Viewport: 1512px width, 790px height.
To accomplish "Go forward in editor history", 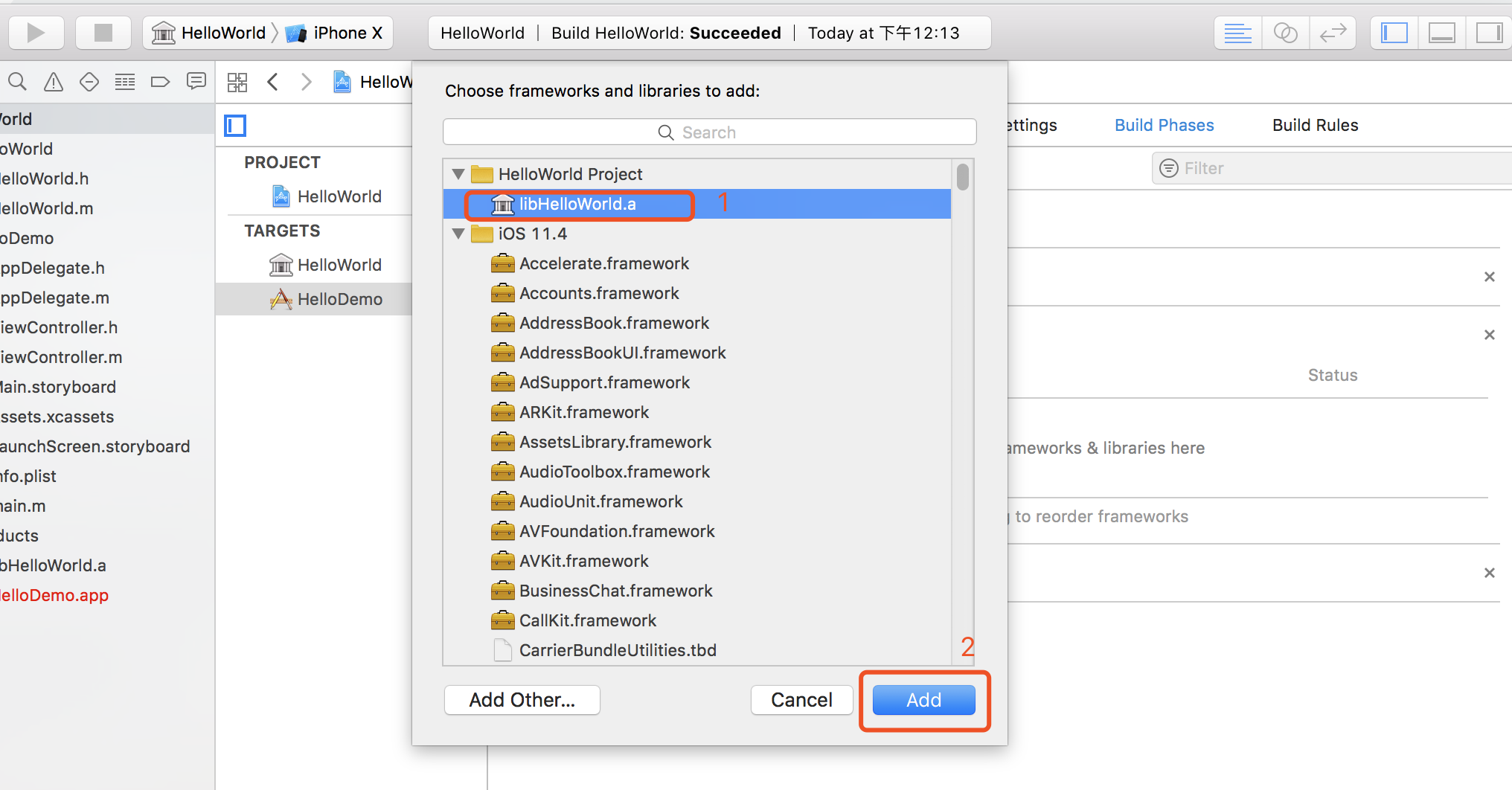I will coord(306,82).
